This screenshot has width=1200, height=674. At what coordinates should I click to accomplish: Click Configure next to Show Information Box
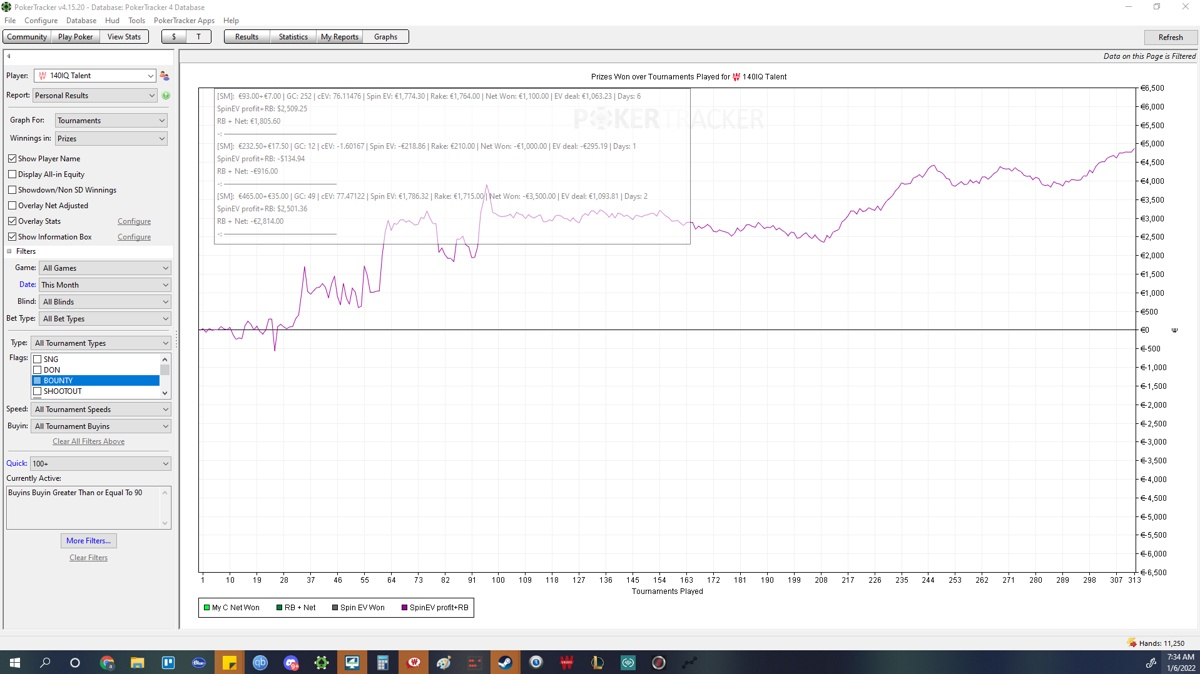(x=134, y=237)
